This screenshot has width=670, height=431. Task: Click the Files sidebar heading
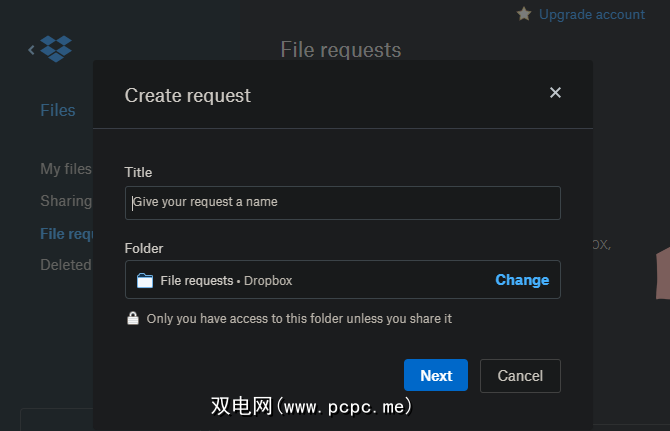coord(58,110)
